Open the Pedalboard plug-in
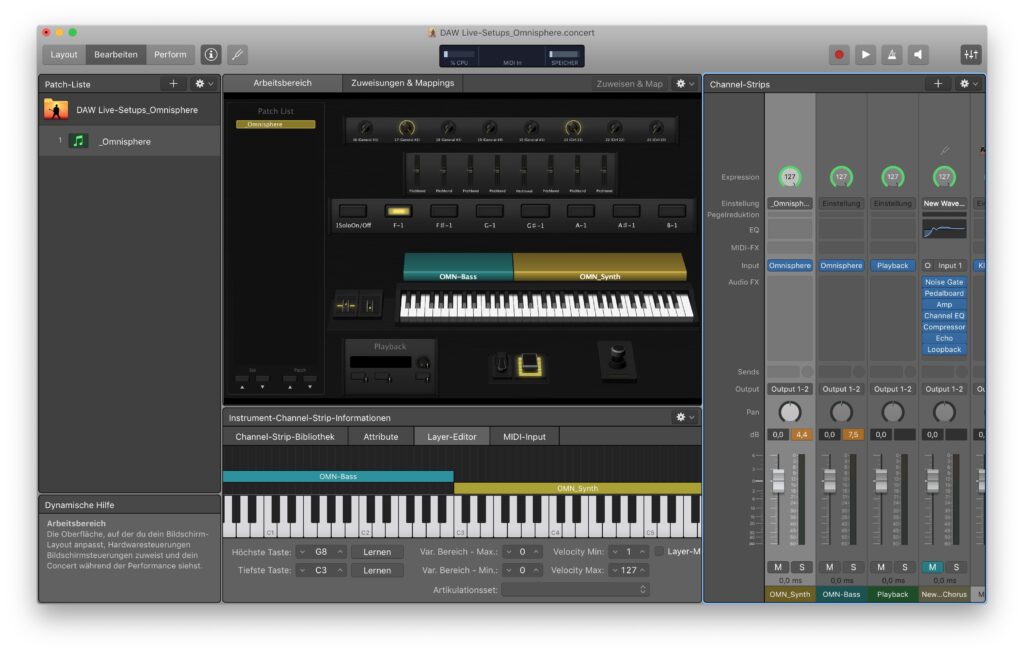The width and height of the screenshot is (1024, 653). pos(944,293)
